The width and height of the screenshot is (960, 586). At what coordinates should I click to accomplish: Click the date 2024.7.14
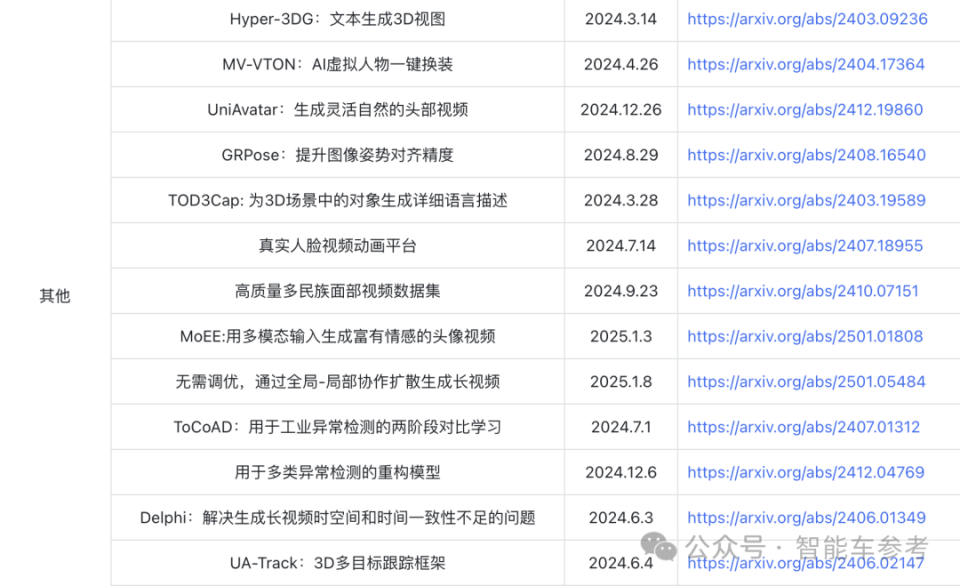click(x=621, y=246)
